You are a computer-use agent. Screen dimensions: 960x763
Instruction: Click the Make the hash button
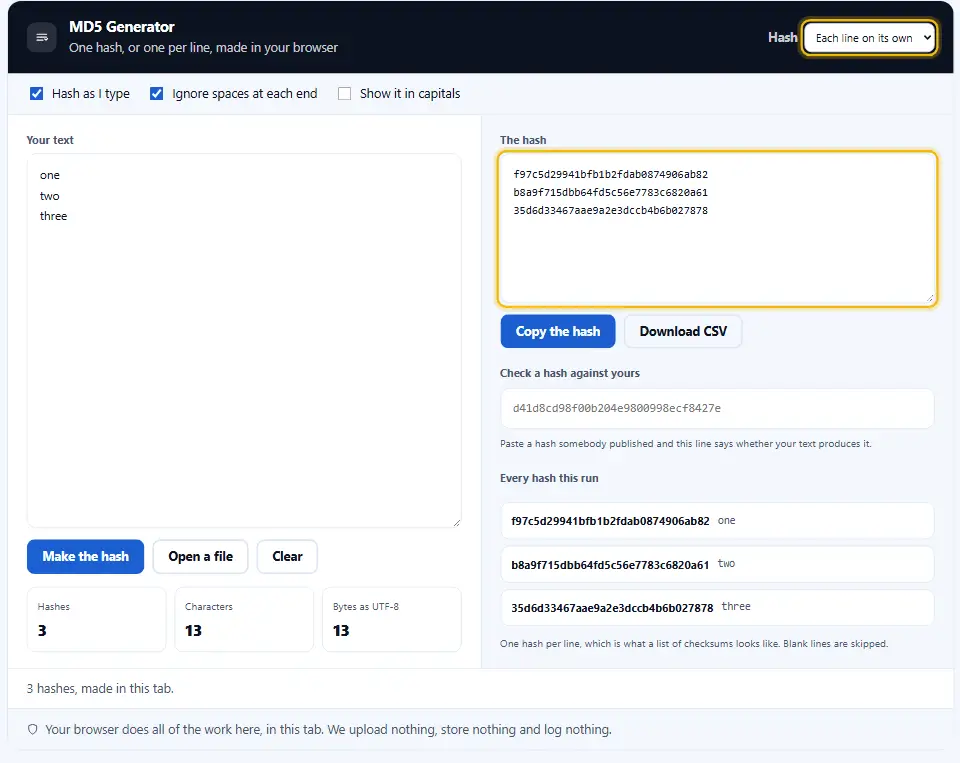click(x=86, y=557)
